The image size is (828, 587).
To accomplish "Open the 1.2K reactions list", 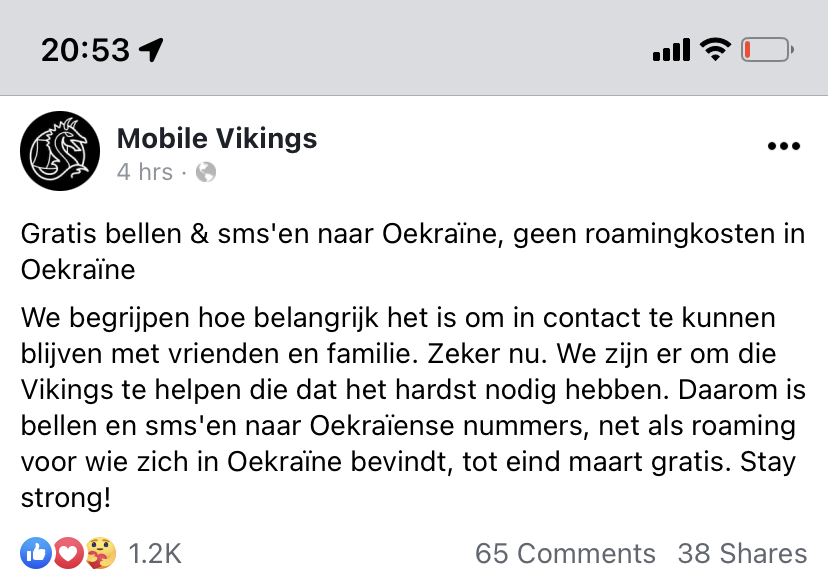I will coord(153,553).
